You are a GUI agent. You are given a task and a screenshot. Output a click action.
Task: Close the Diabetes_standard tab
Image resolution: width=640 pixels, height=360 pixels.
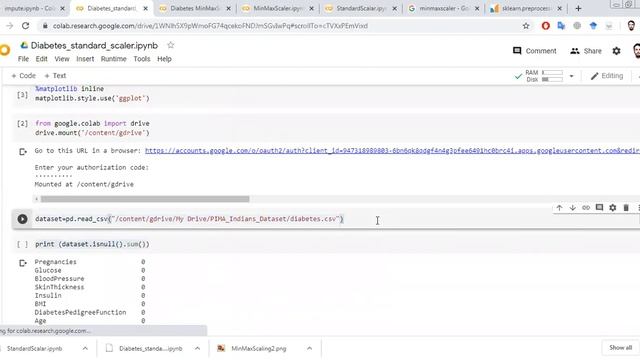pyautogui.click(x=145, y=8)
